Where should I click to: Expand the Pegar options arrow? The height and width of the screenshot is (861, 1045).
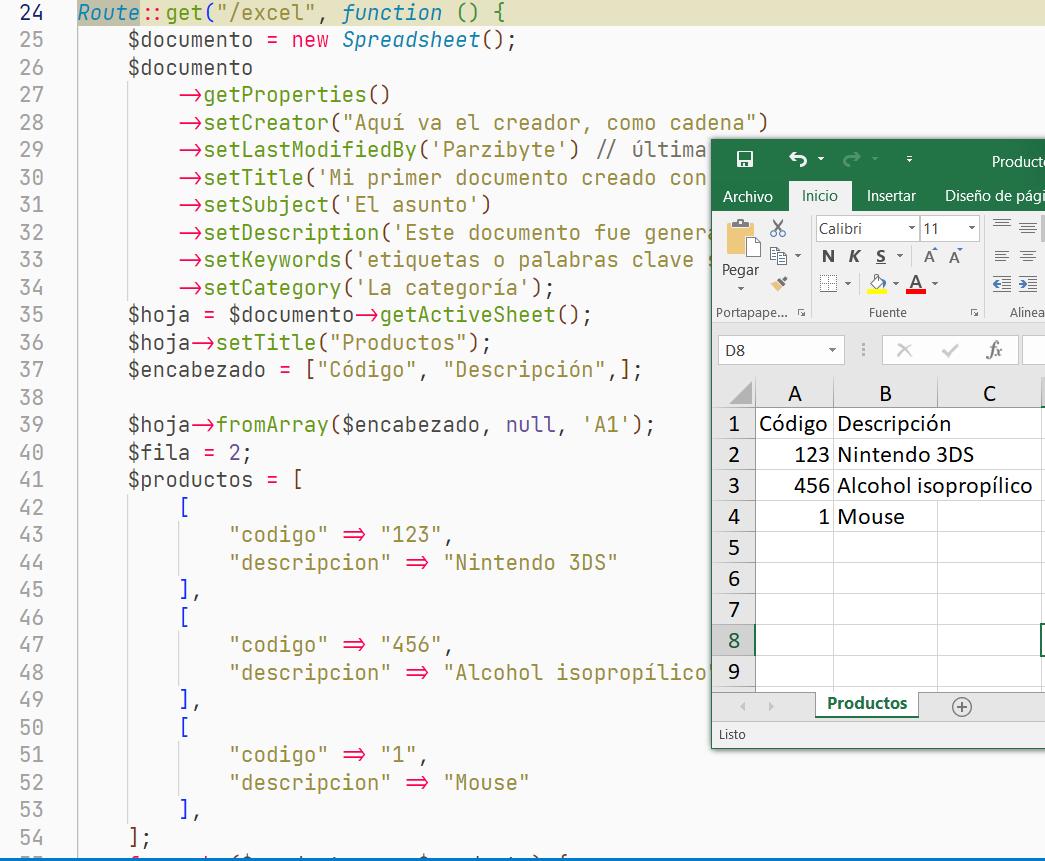click(x=740, y=289)
